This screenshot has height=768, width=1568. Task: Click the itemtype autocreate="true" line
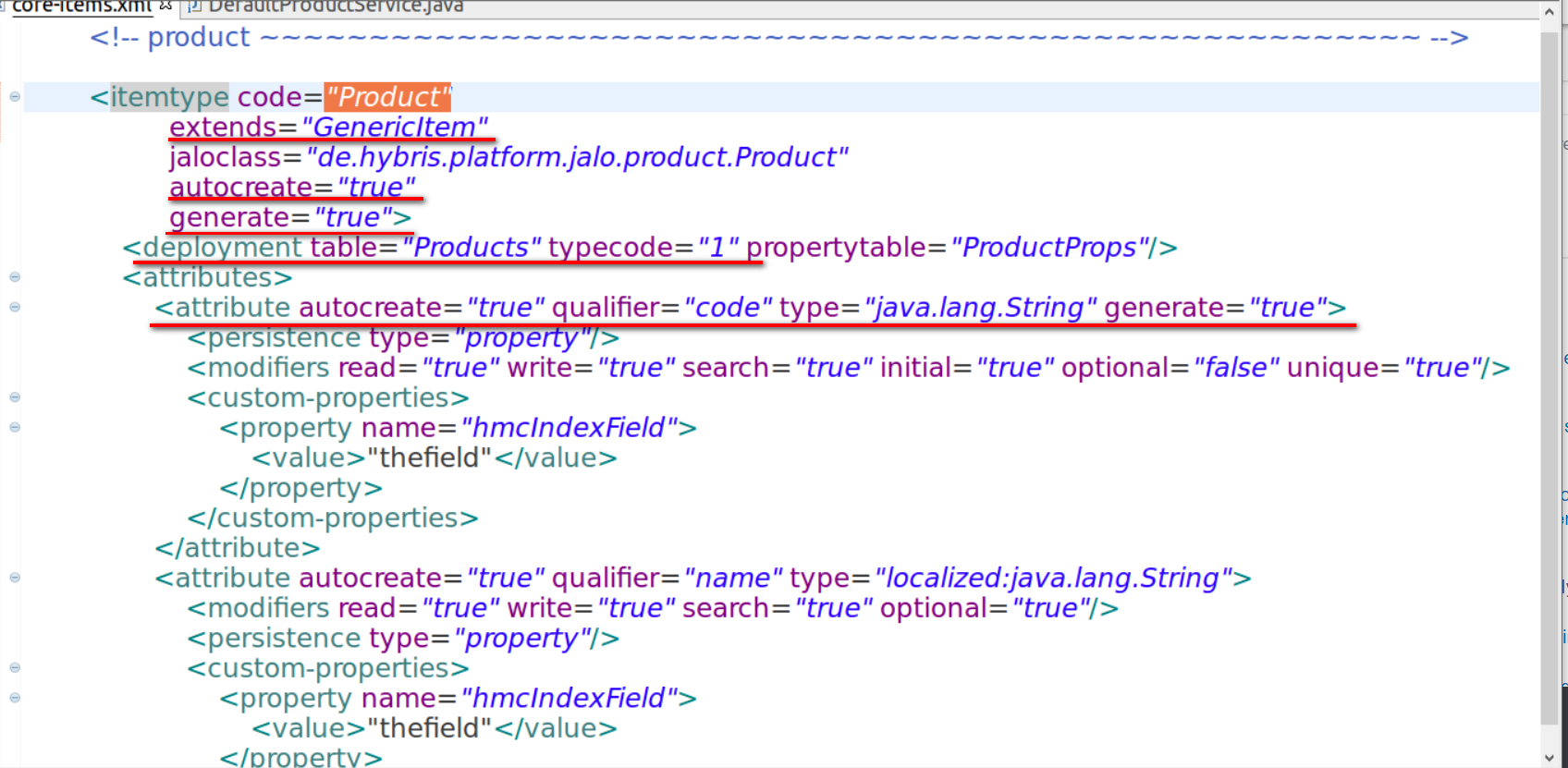(293, 188)
